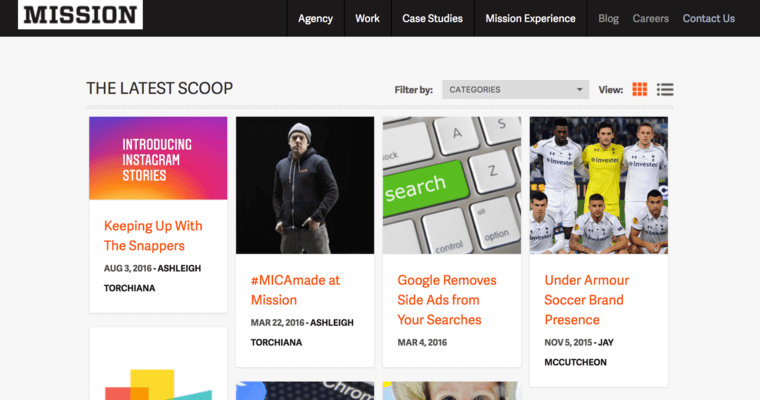Open the Work menu item

point(367,18)
